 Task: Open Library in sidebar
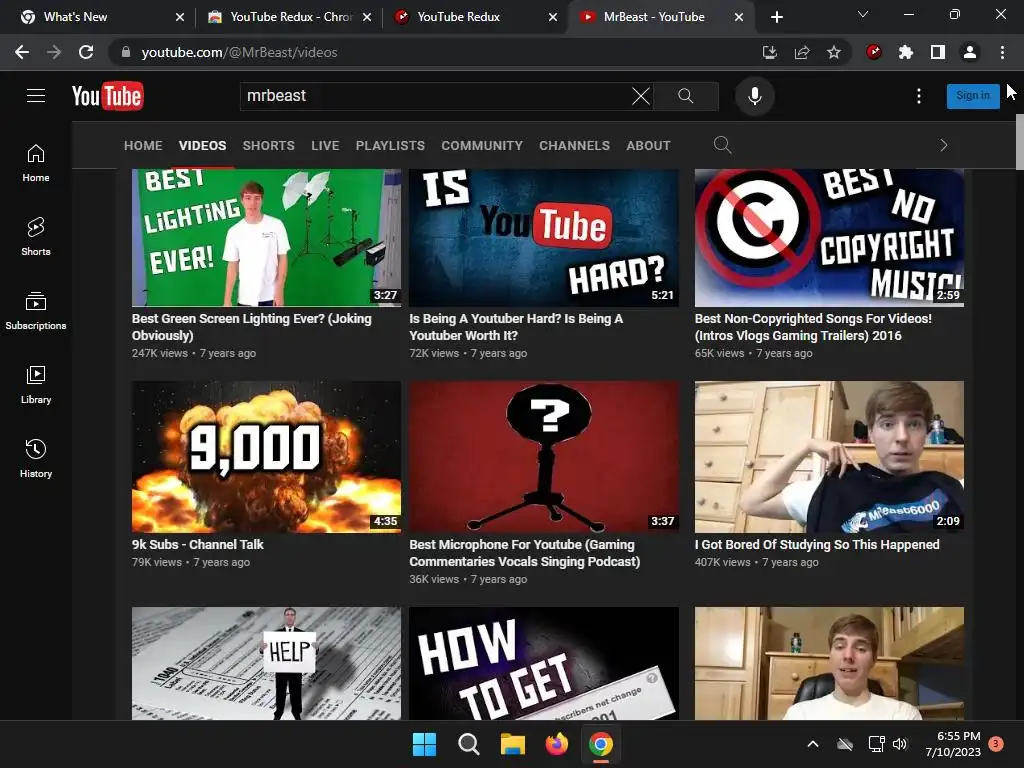click(x=36, y=385)
